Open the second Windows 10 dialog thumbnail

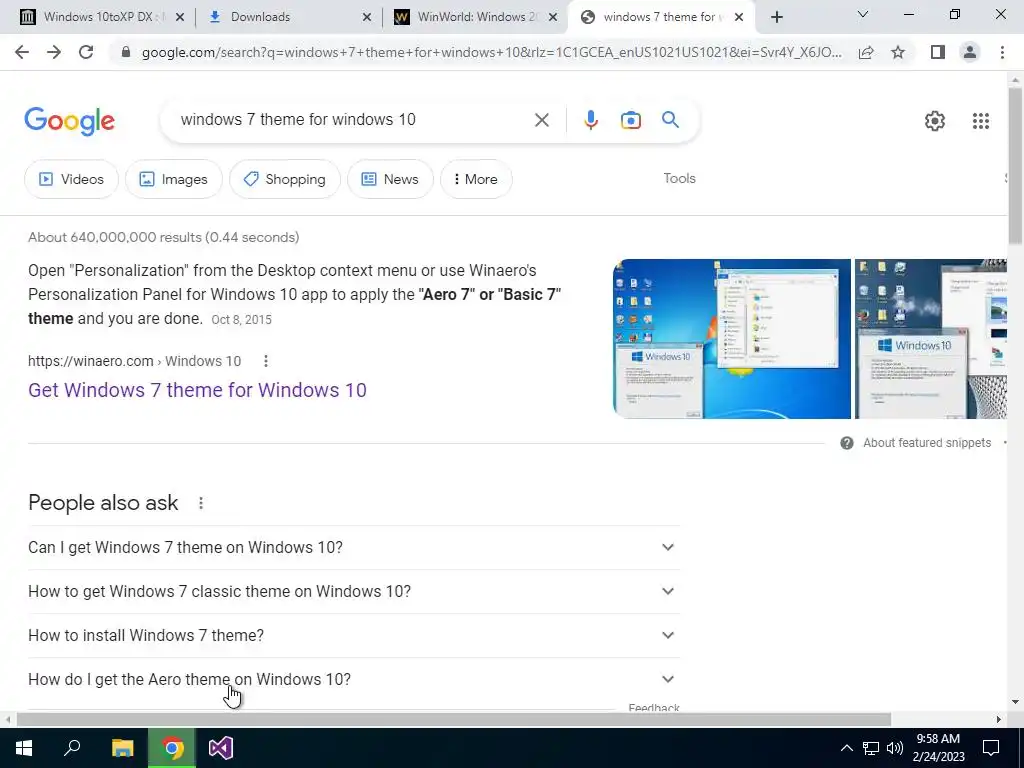tap(931, 339)
